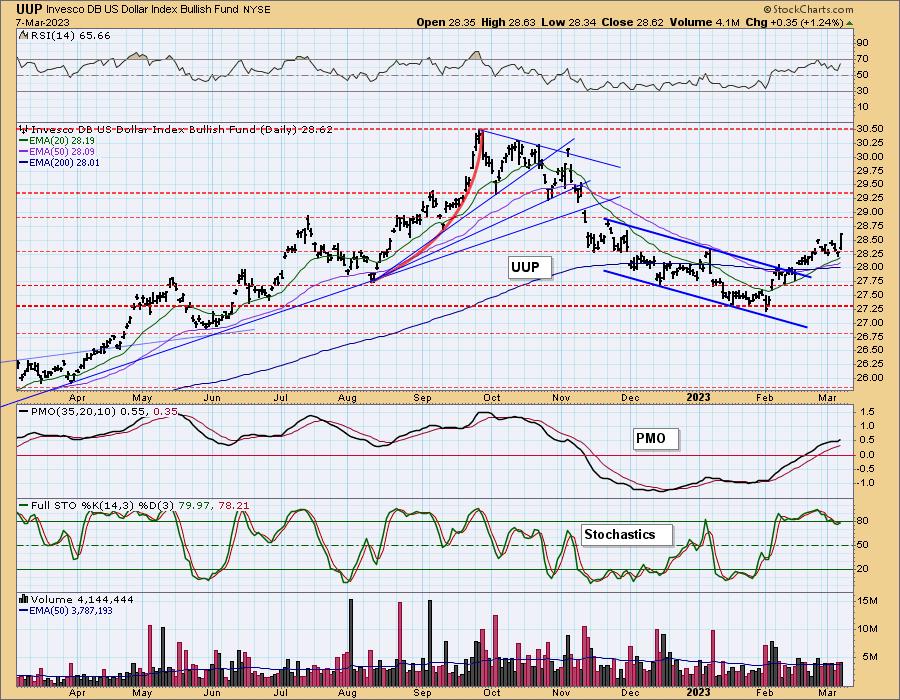Click the NYSE exchange label
The height and width of the screenshot is (700, 900).
pos(257,9)
